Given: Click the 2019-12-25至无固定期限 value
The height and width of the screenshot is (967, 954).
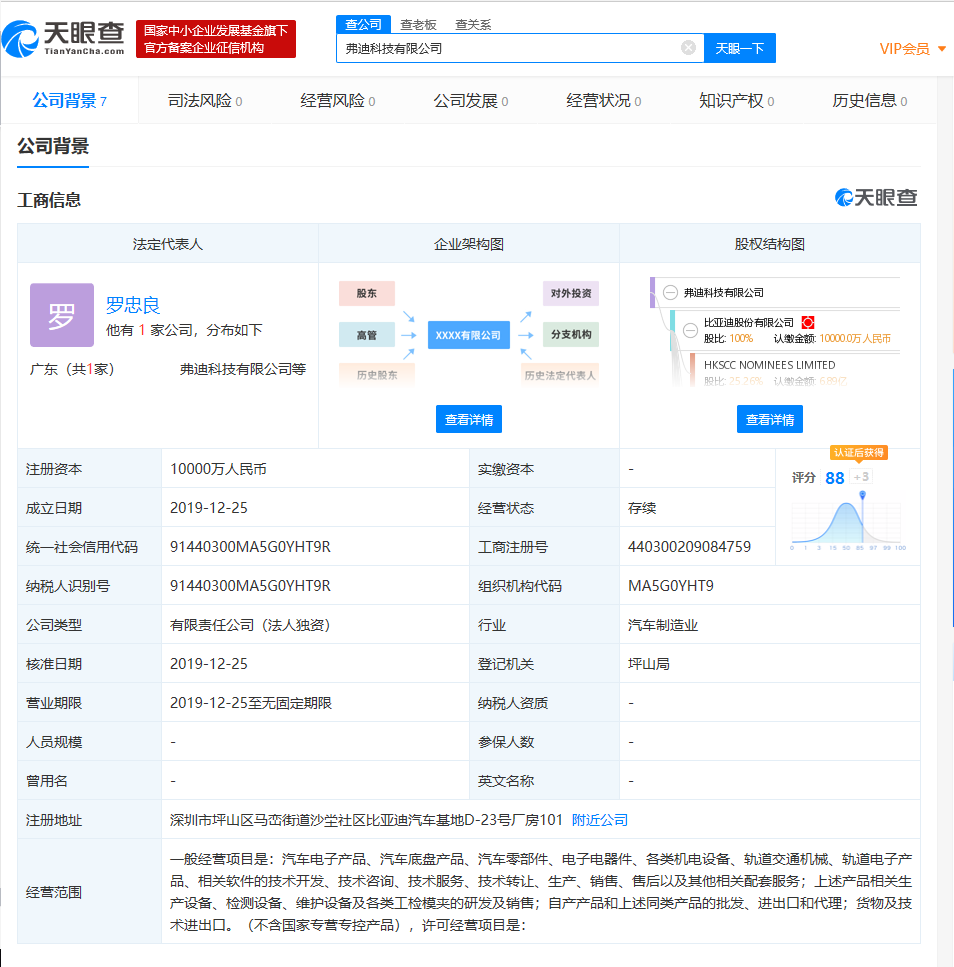Looking at the screenshot, I should tap(251, 702).
